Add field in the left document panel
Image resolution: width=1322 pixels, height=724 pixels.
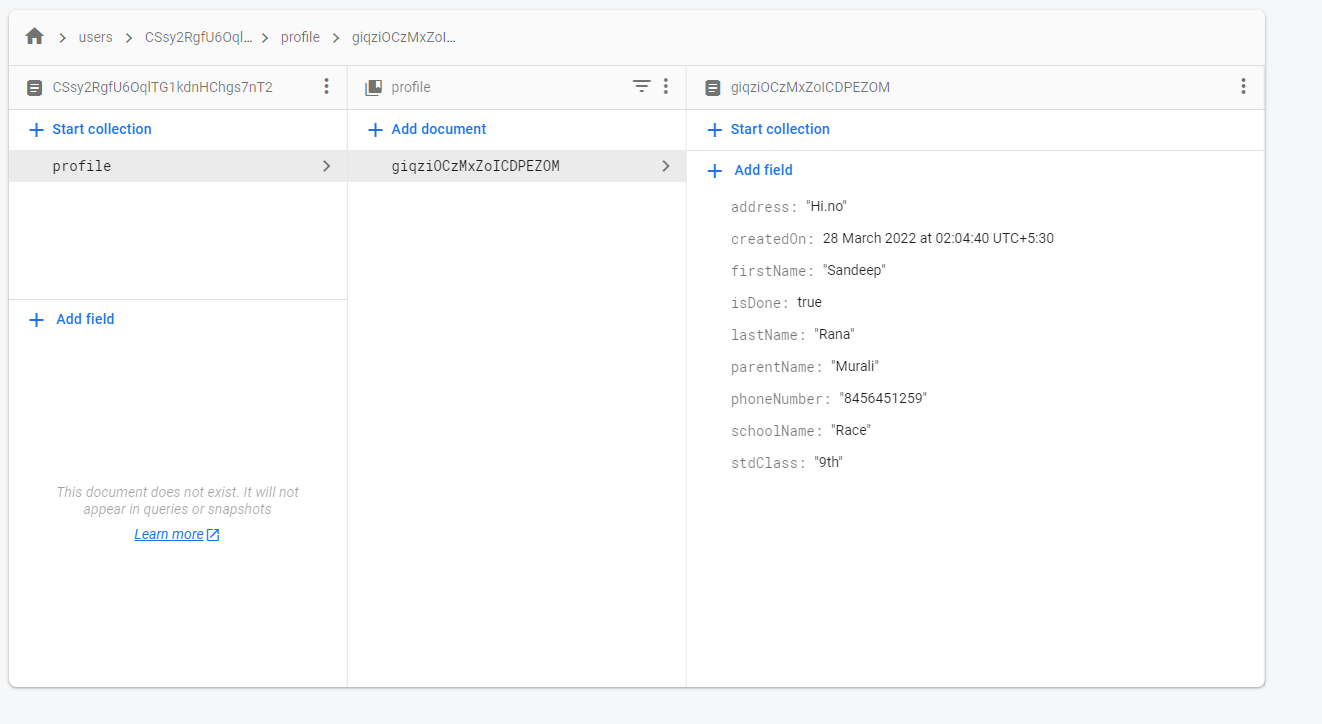pyautogui.click(x=72, y=319)
